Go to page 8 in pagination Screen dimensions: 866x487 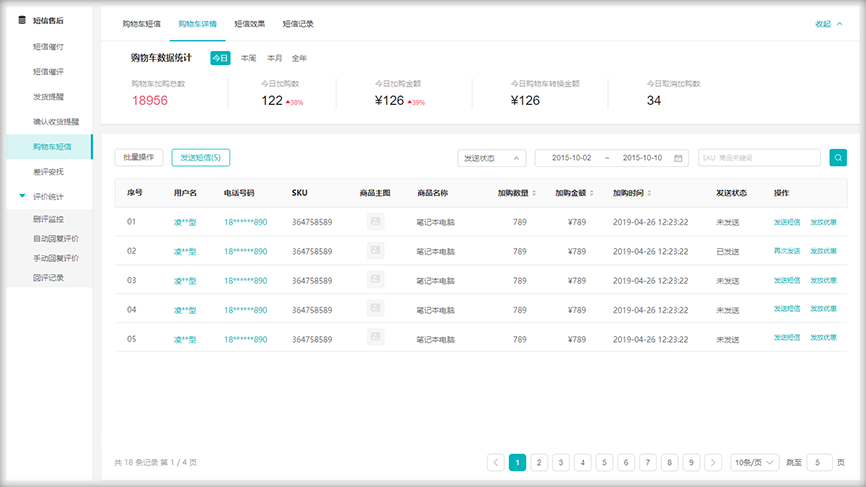(x=669, y=463)
